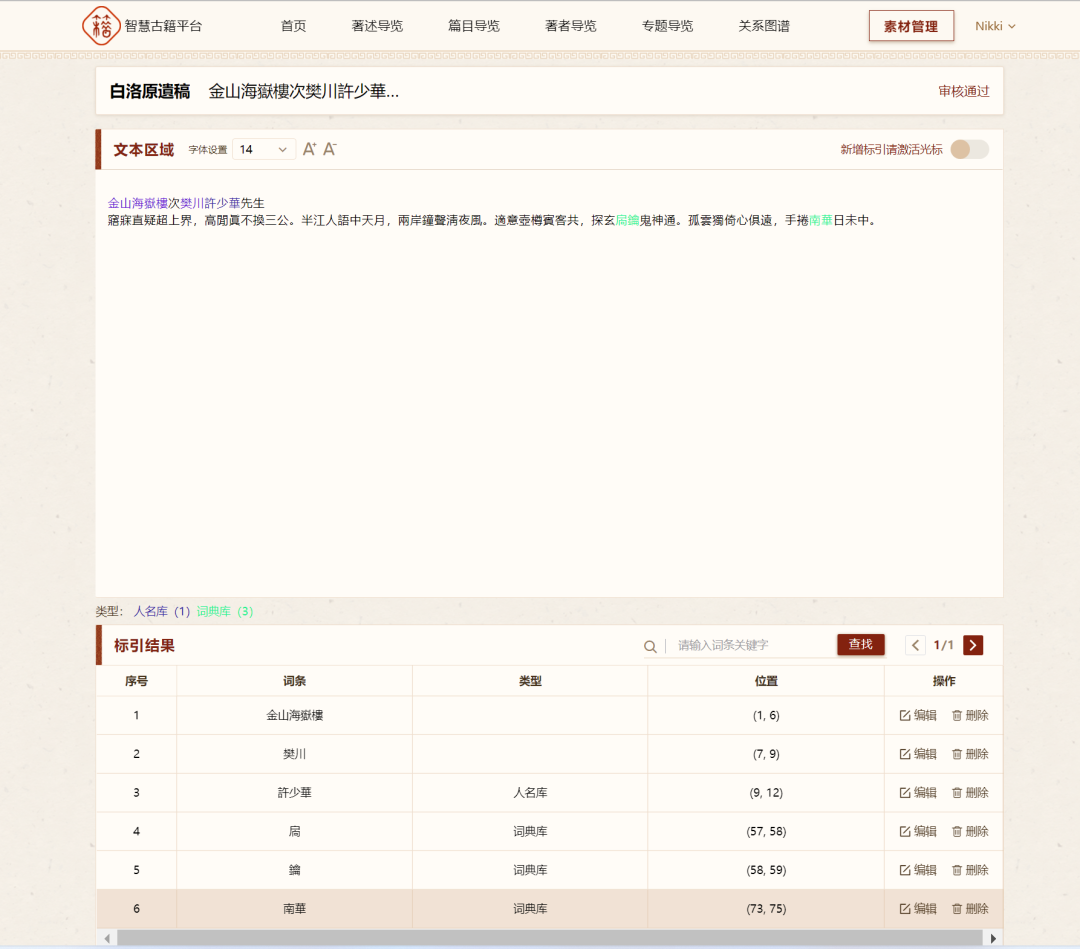Go to previous page arrow
The image size is (1080, 949).
(x=915, y=645)
